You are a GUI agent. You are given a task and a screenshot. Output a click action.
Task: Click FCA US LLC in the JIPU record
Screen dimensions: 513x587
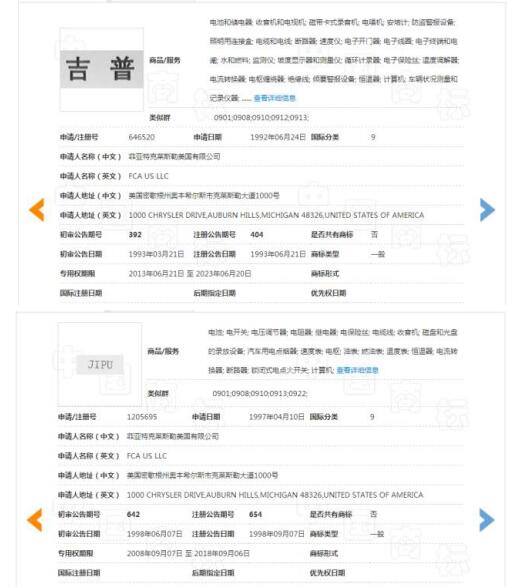pos(147,456)
